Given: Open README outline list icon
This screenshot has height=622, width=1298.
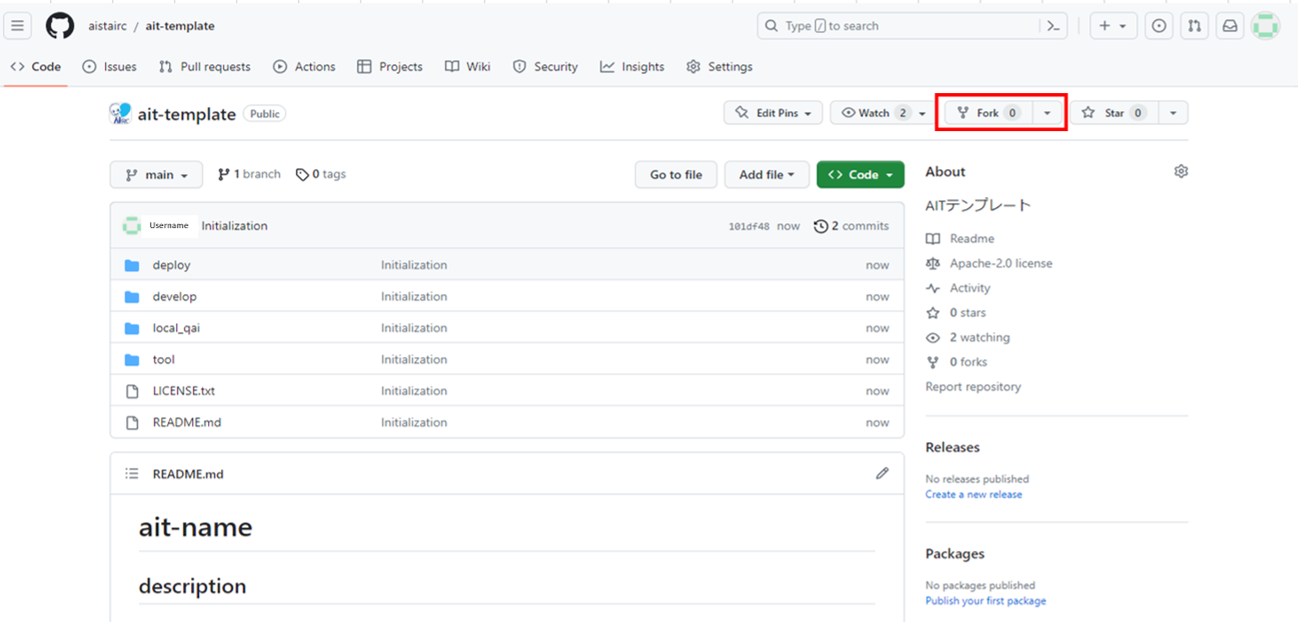Looking at the screenshot, I should (x=131, y=474).
